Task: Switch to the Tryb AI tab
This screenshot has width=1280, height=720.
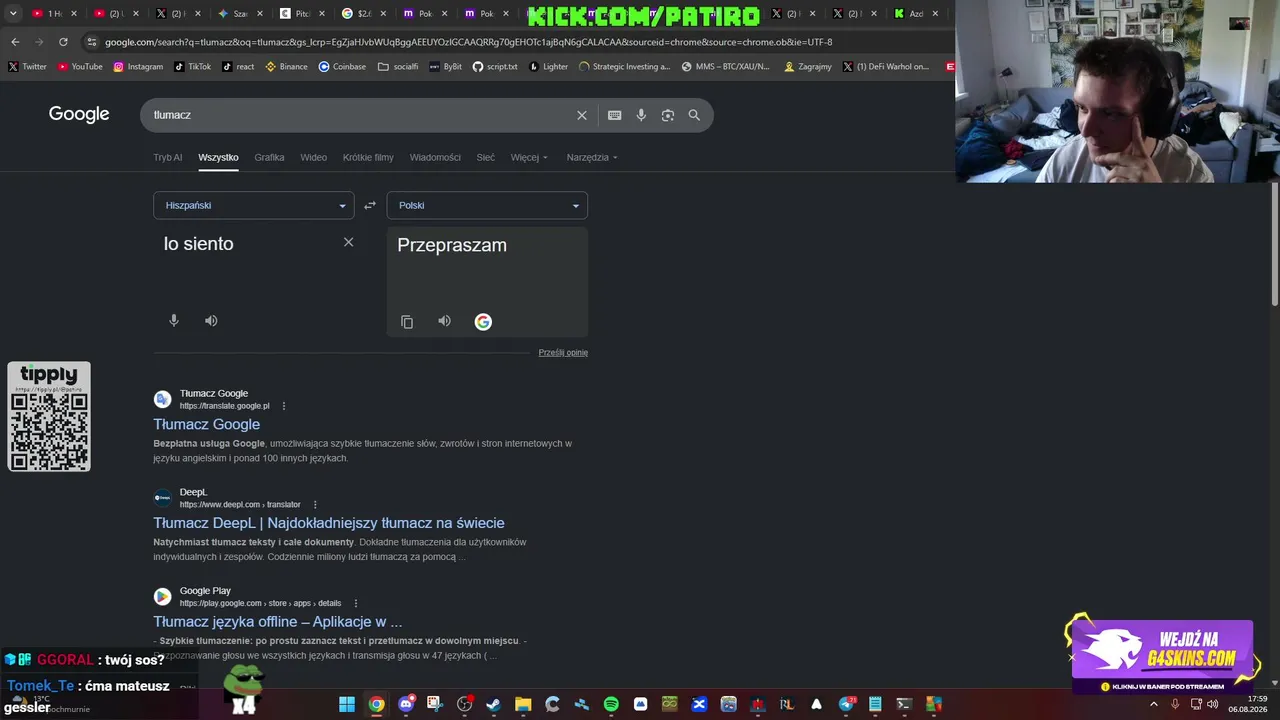Action: (168, 157)
